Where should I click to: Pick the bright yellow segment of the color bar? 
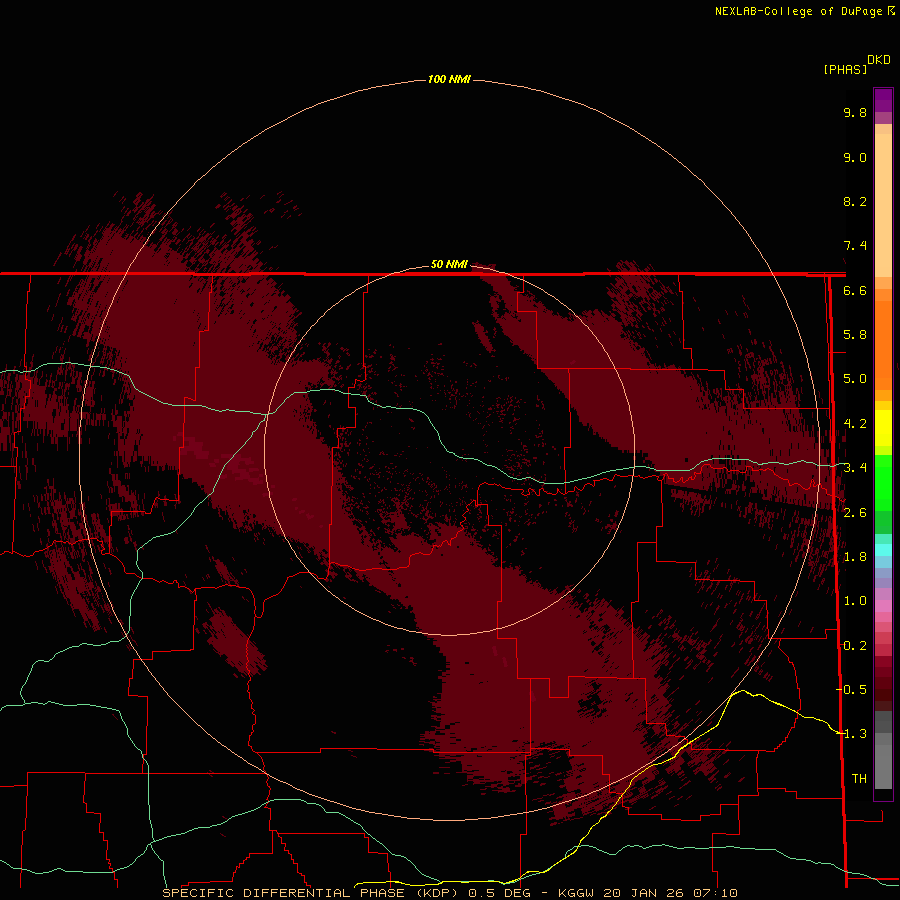pos(883,428)
